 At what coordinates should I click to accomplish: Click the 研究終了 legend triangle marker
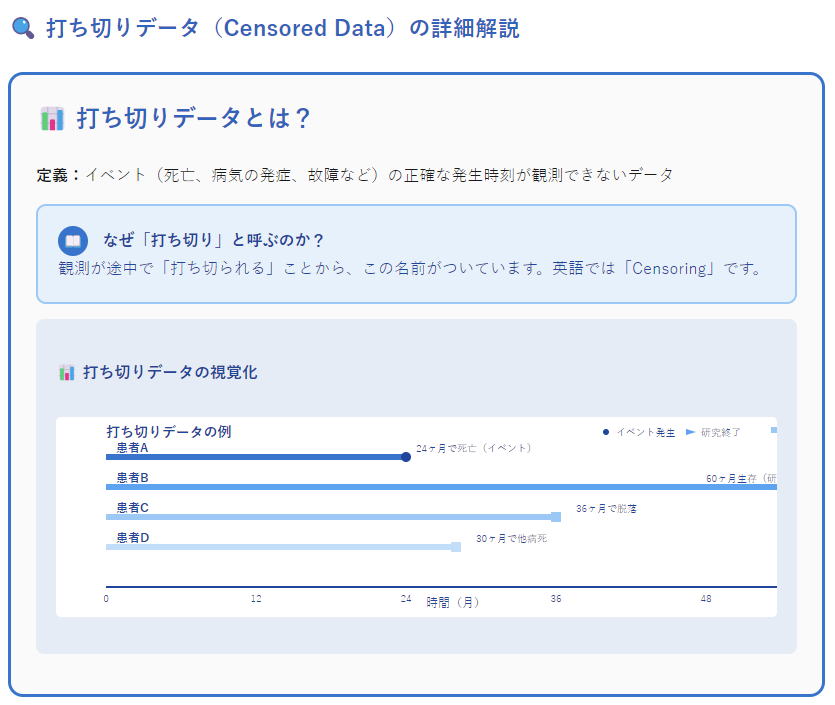pyautogui.click(x=690, y=432)
